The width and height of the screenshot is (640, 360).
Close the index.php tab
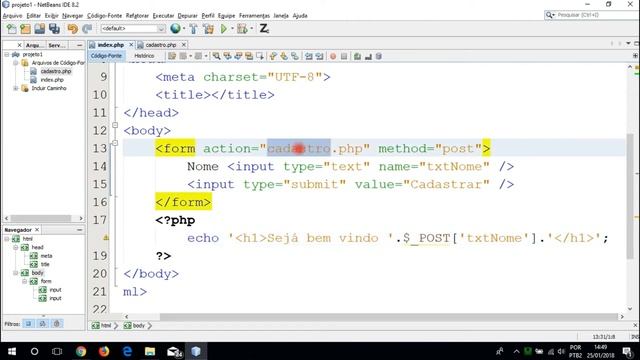click(131, 44)
